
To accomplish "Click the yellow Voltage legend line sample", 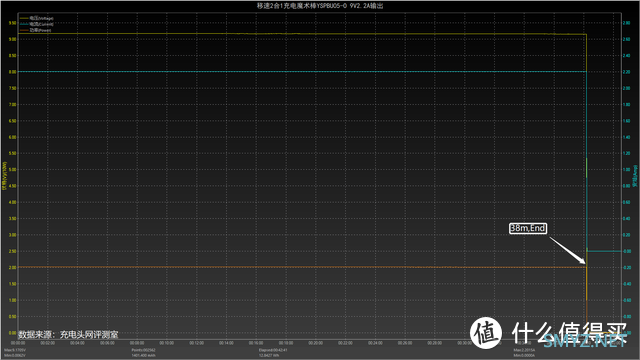I will 24,18.
